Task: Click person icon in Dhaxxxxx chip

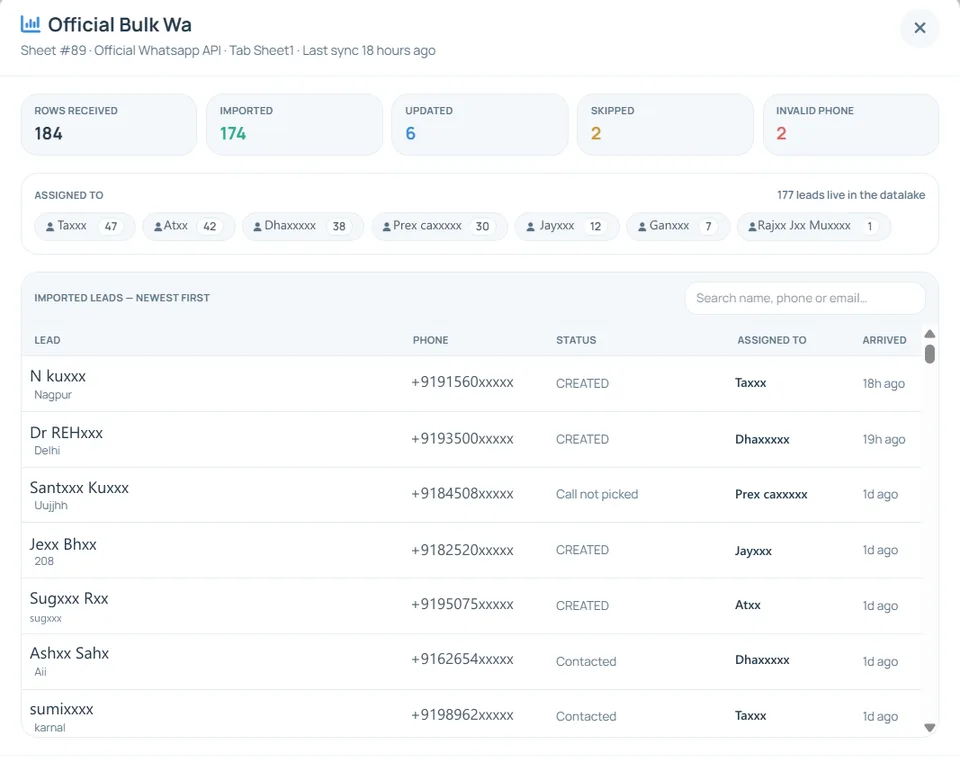Action: click(258, 226)
